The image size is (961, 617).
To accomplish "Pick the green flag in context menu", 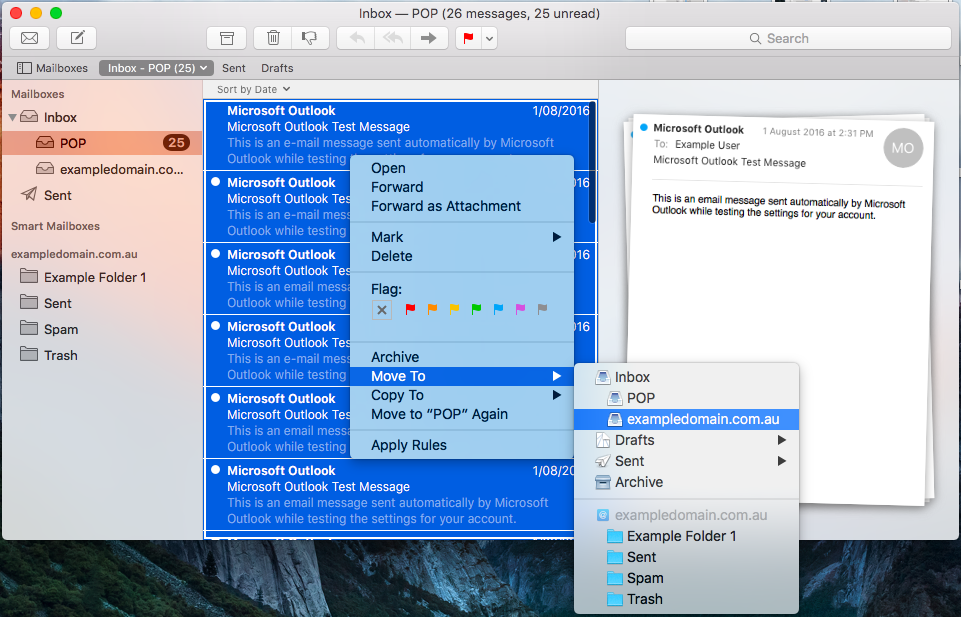I will [476, 310].
